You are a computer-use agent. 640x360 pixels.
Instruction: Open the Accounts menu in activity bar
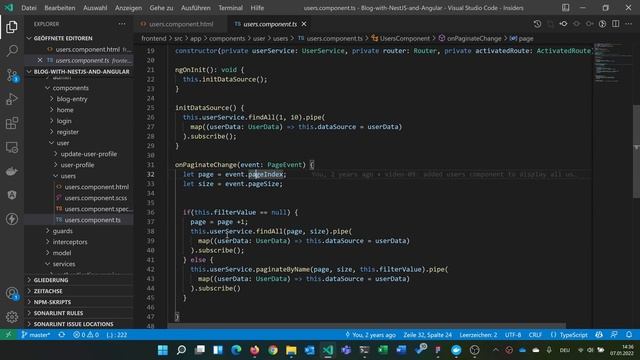click(12, 293)
